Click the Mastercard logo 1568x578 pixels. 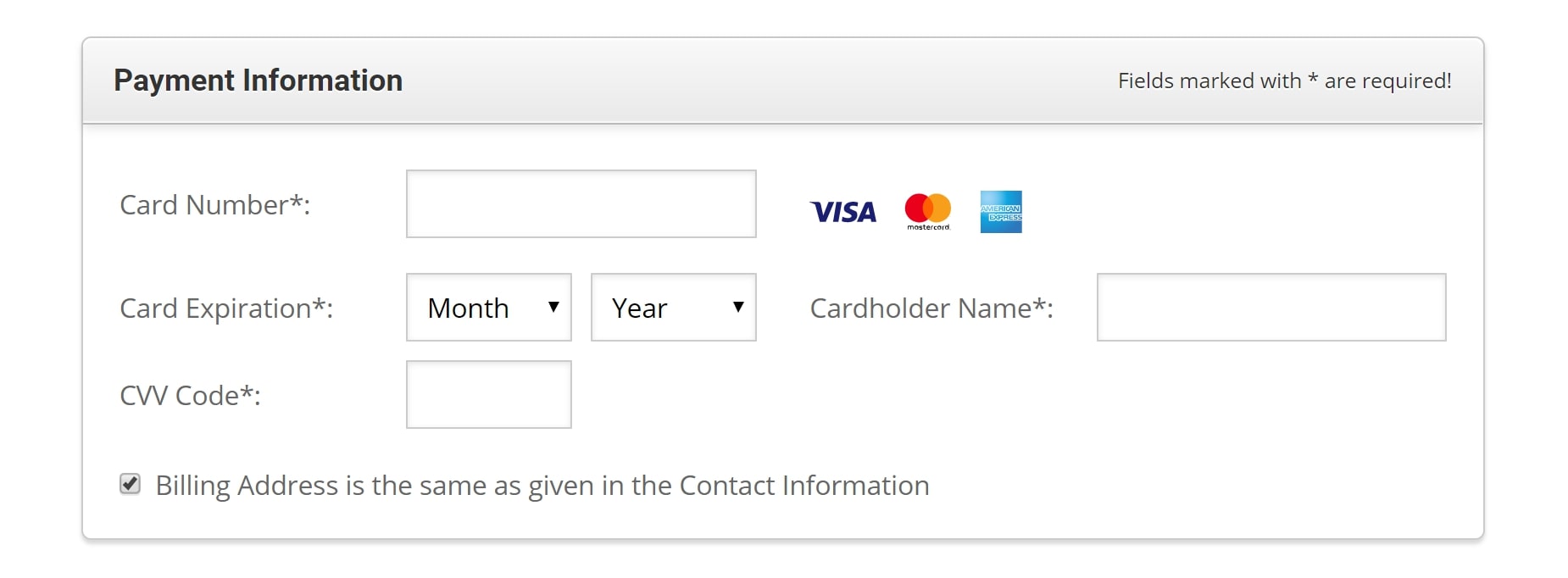click(928, 212)
